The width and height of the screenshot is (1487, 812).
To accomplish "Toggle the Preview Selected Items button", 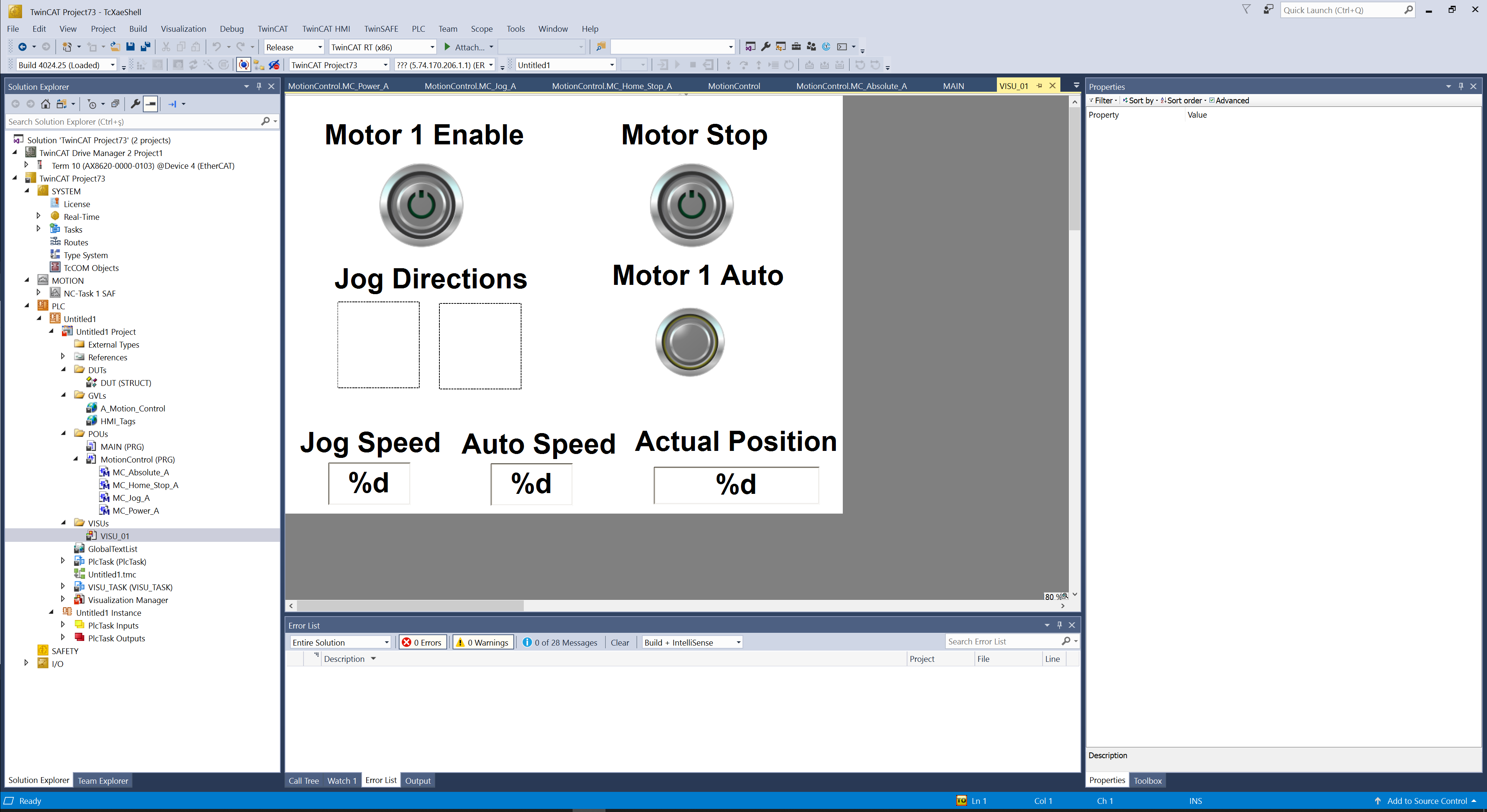I will pyautogui.click(x=151, y=104).
